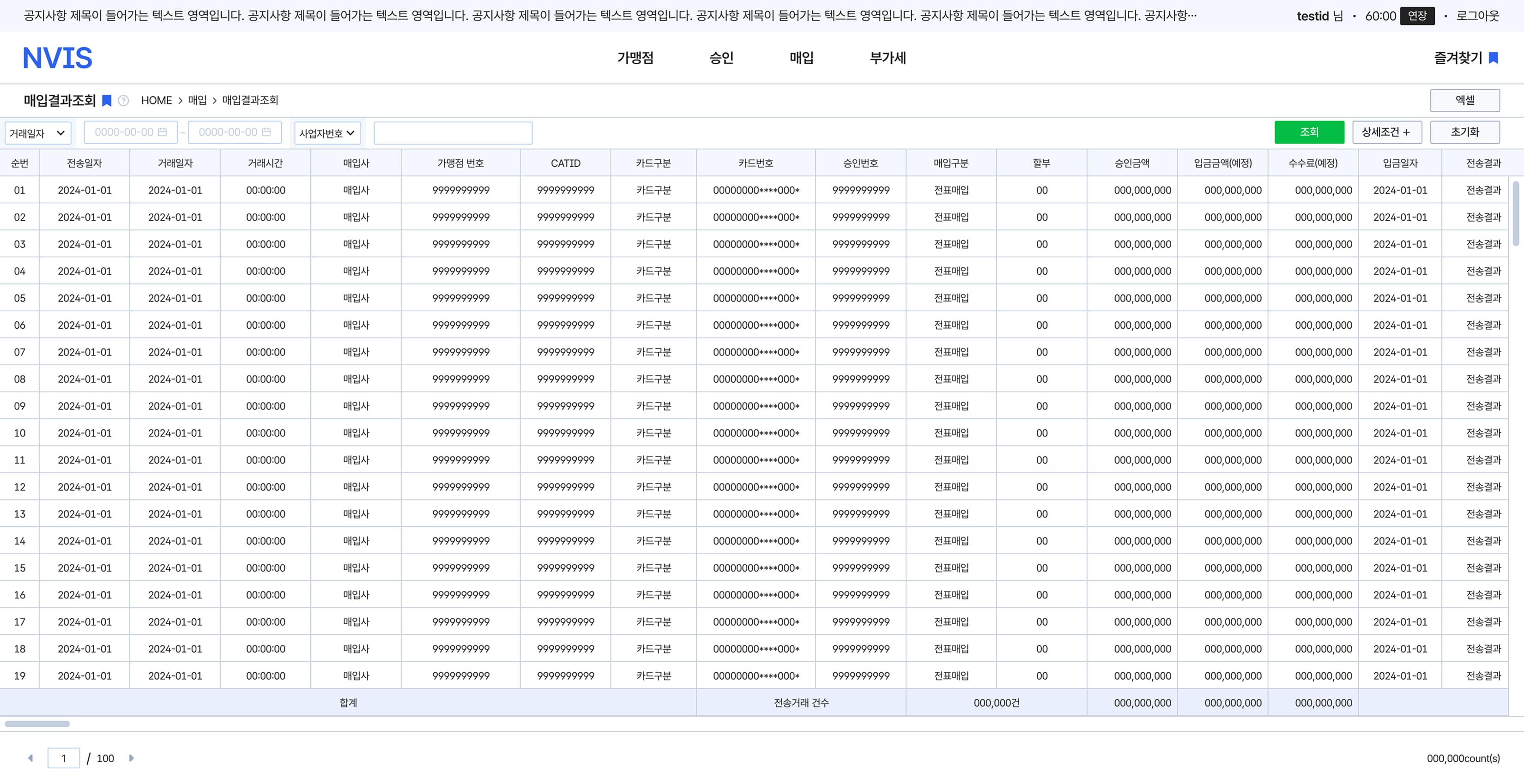Click the testid user name
1524x784 pixels.
click(x=1313, y=16)
